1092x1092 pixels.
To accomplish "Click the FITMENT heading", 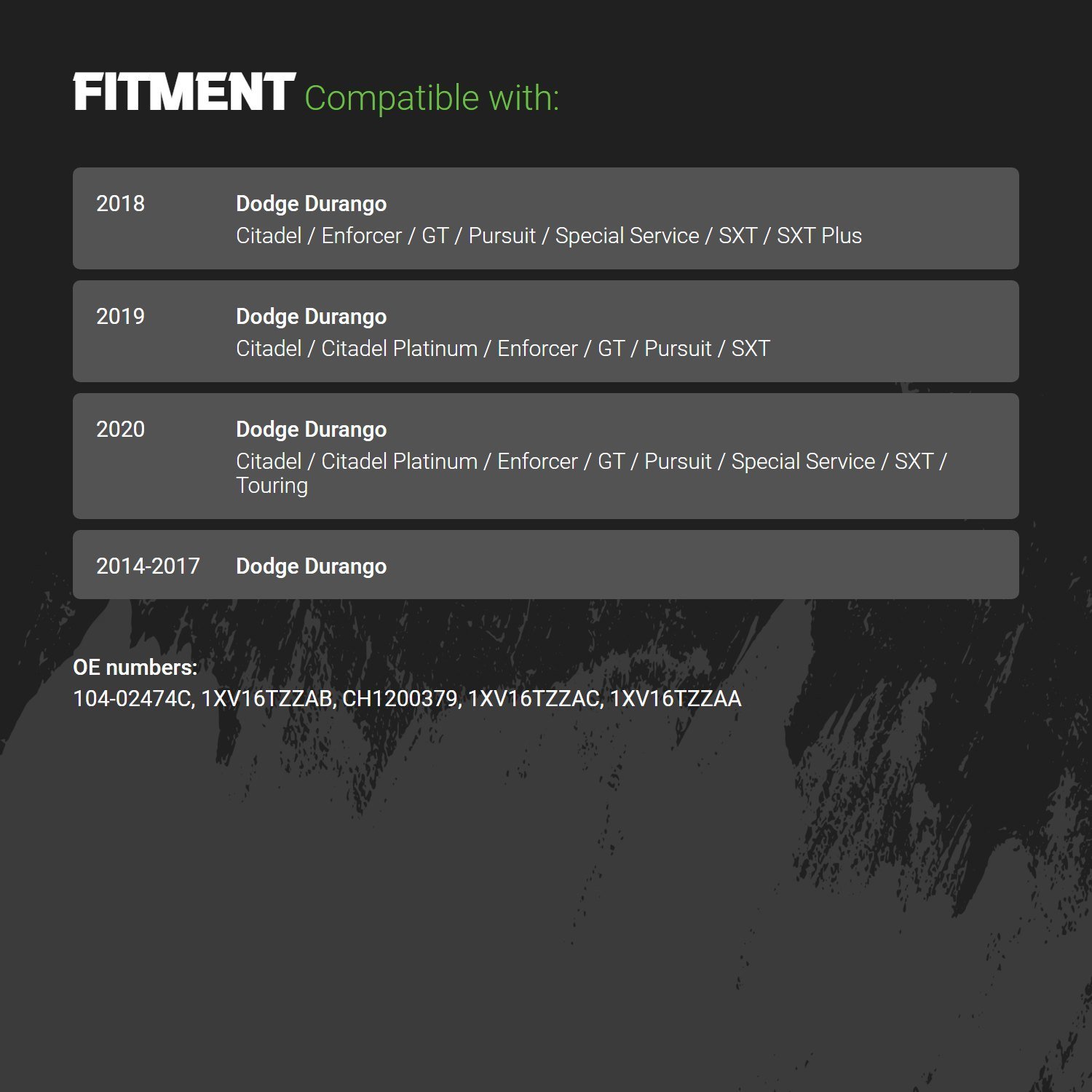I will coord(184,92).
